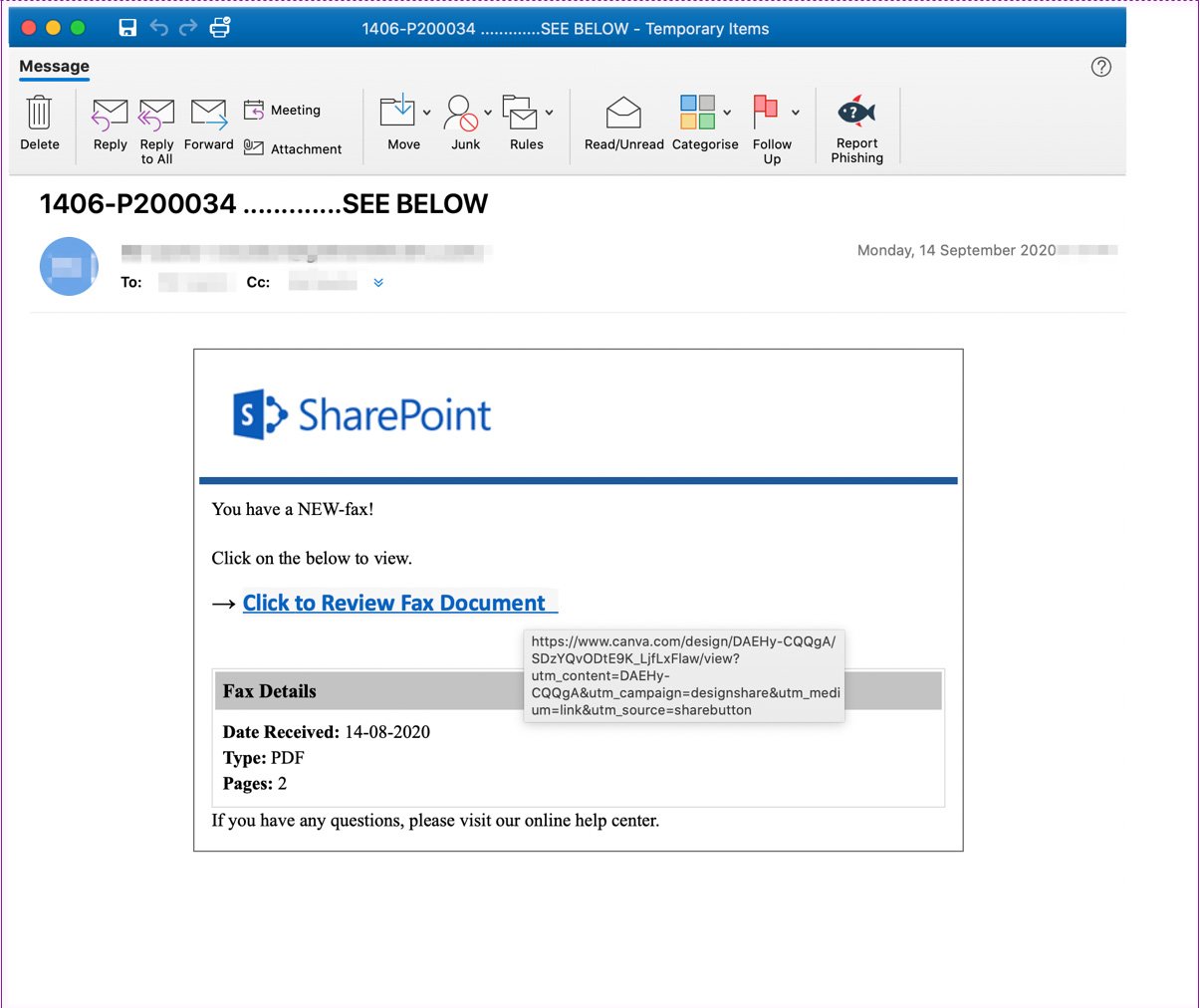Forward as Attachment

293,148
